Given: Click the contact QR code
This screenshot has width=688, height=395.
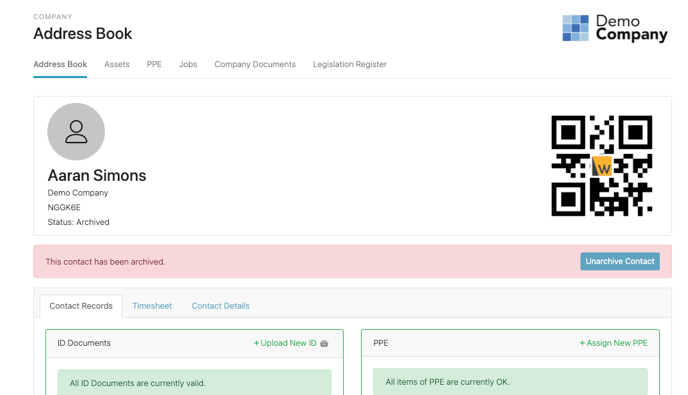Looking at the screenshot, I should 602,166.
